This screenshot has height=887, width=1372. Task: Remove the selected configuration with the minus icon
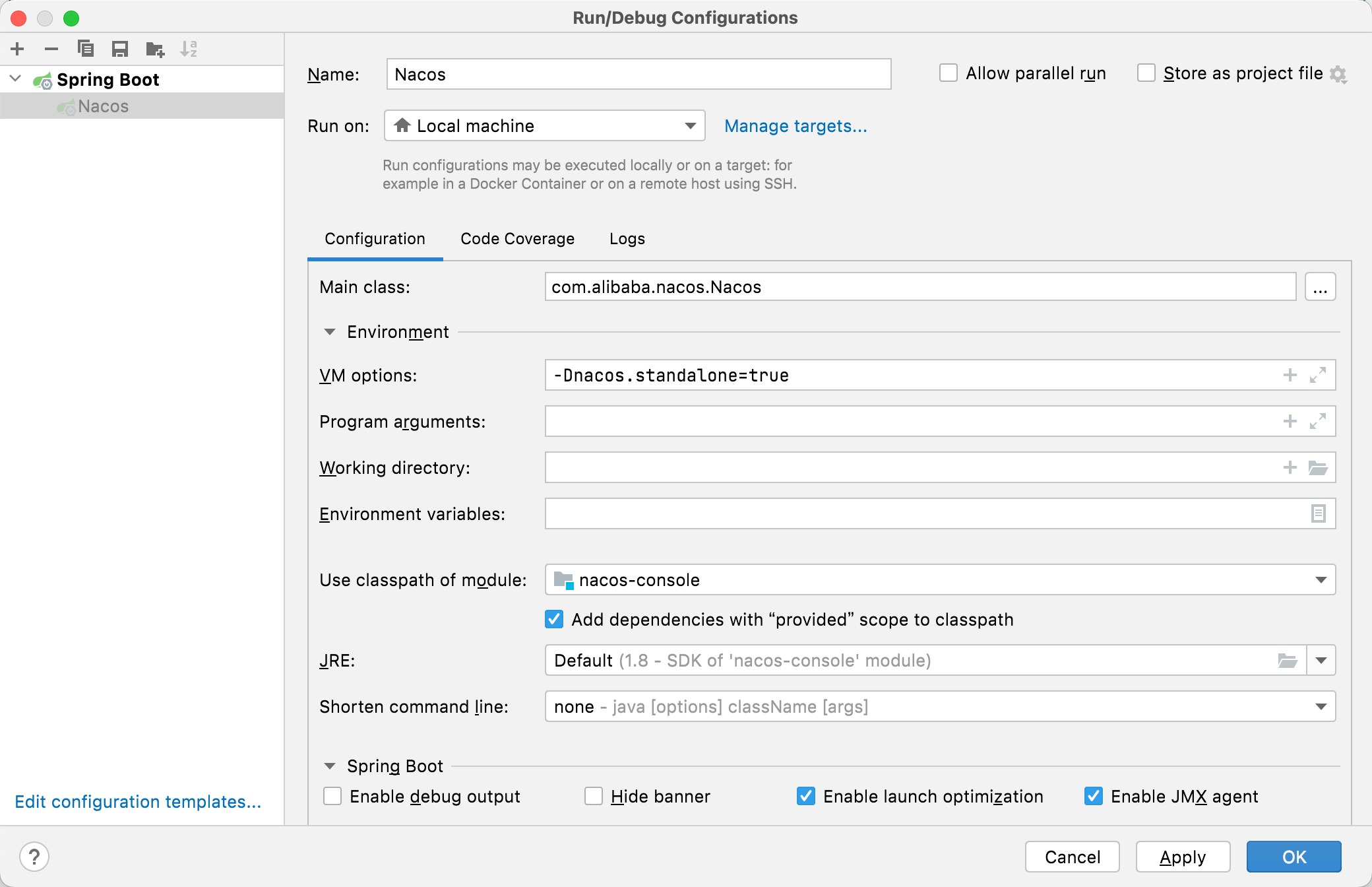51,49
